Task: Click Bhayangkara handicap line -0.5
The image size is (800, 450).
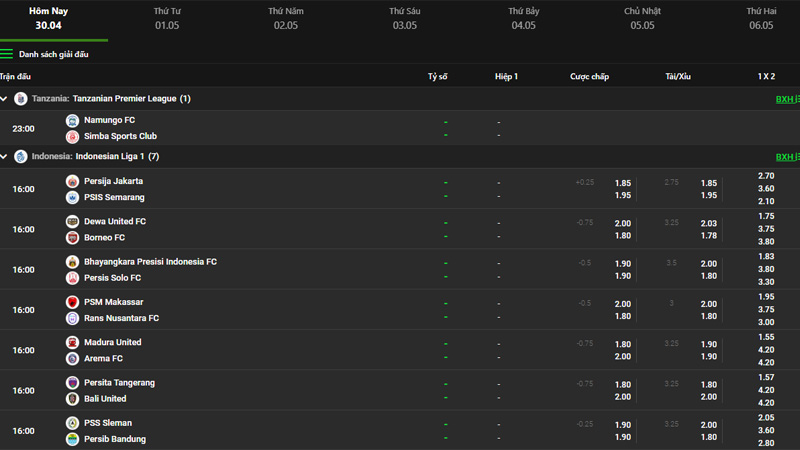Action: tap(585, 263)
